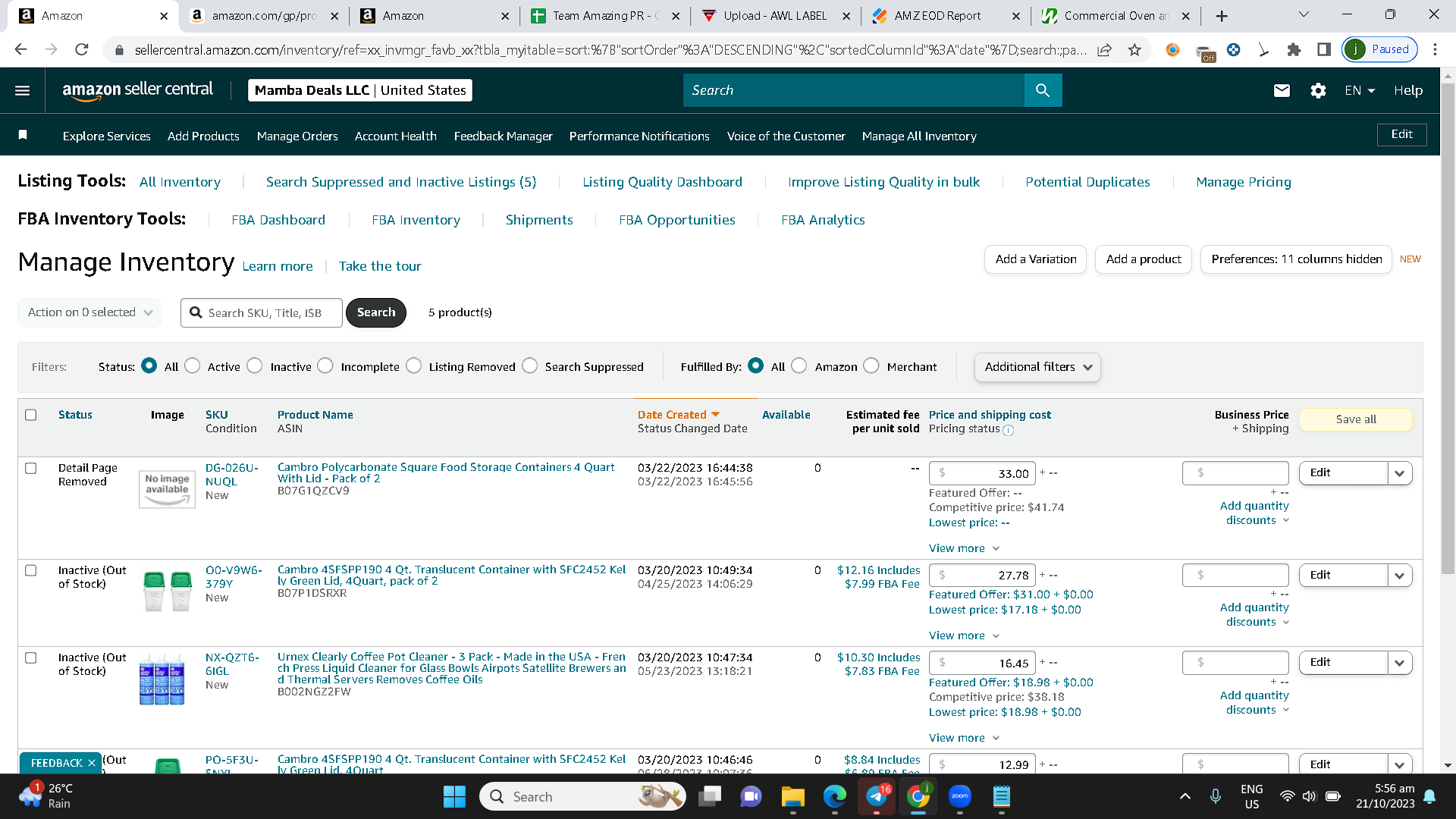Switch to Team Amazing PR browser tab
The image size is (1456, 819).
tap(606, 16)
